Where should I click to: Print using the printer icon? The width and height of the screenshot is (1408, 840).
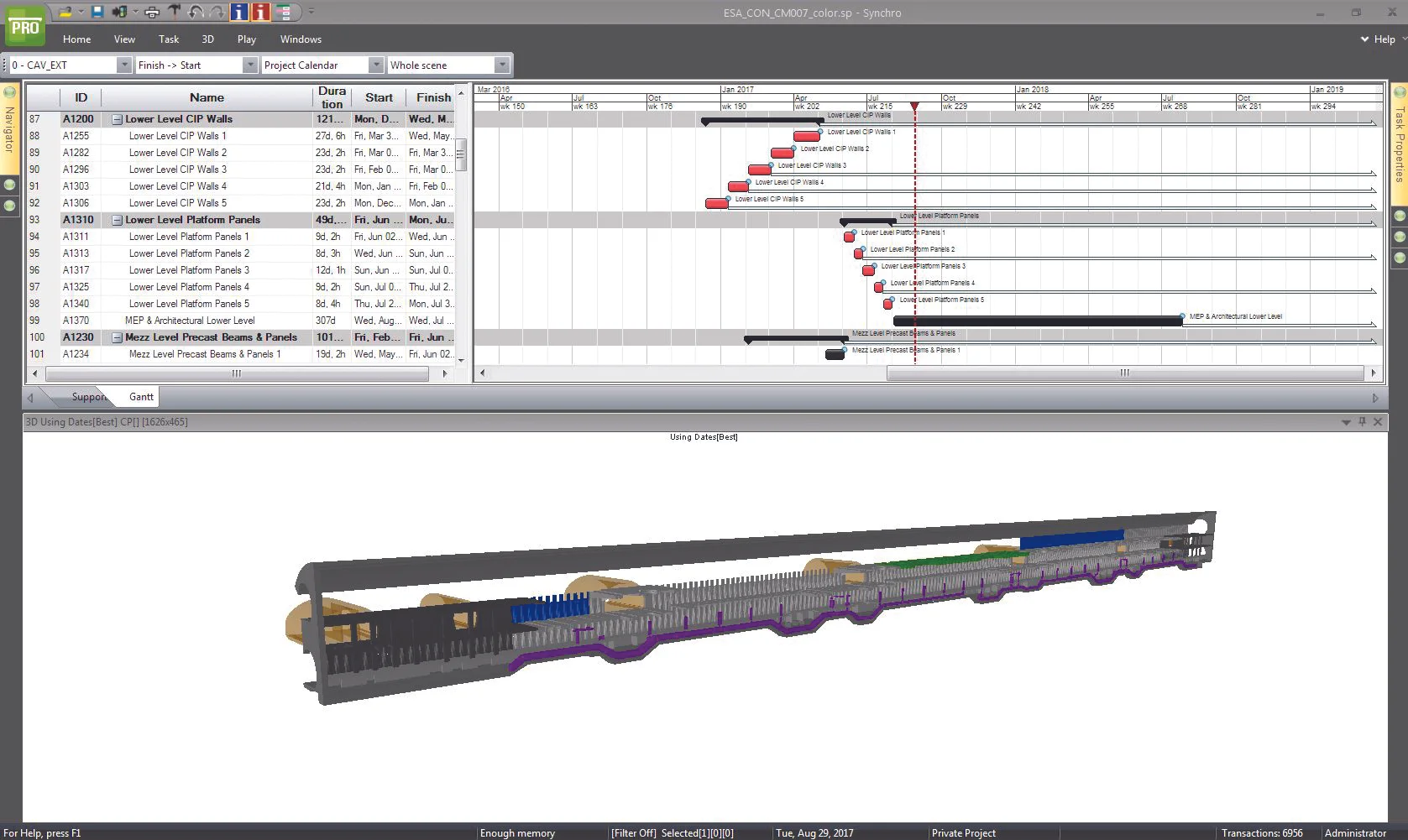click(152, 12)
